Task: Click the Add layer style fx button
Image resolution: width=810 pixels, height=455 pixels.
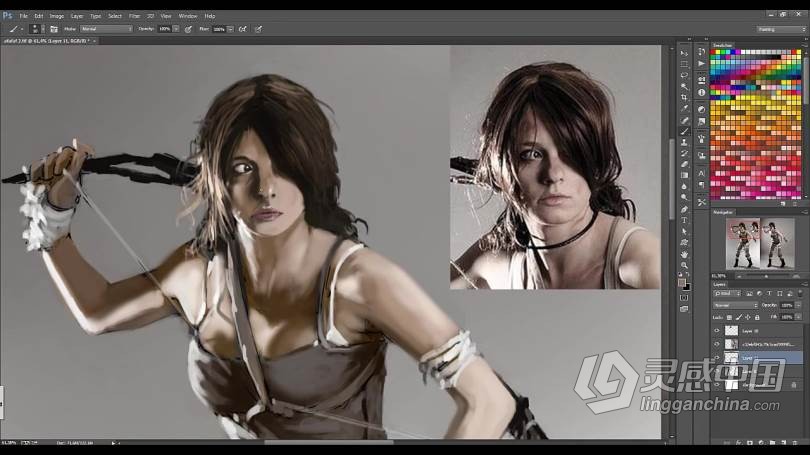Action: pos(739,443)
